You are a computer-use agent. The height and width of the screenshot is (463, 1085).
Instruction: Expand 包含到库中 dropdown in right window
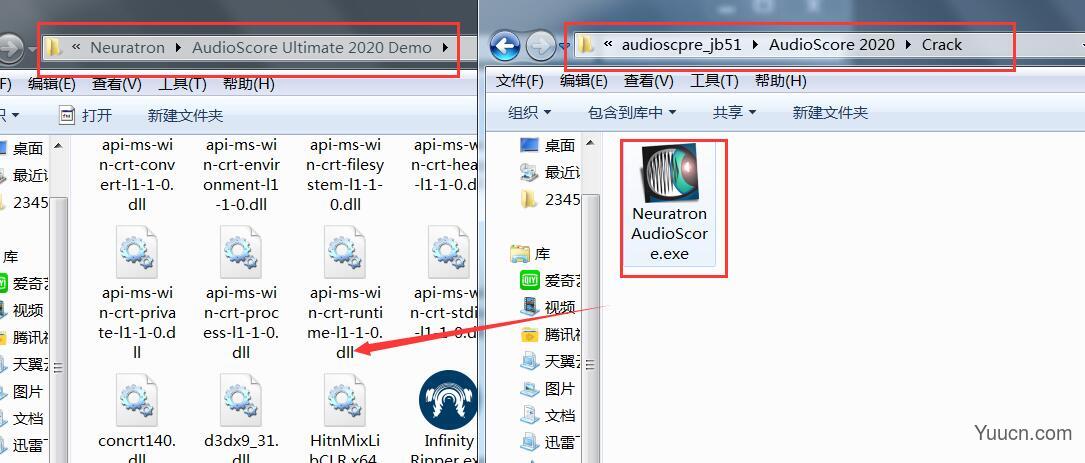[632, 112]
